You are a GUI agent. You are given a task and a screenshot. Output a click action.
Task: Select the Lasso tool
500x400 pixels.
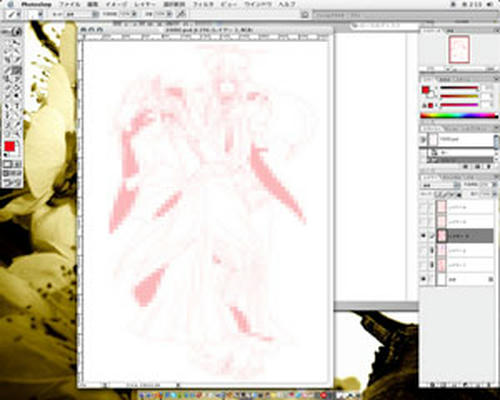tap(7, 51)
